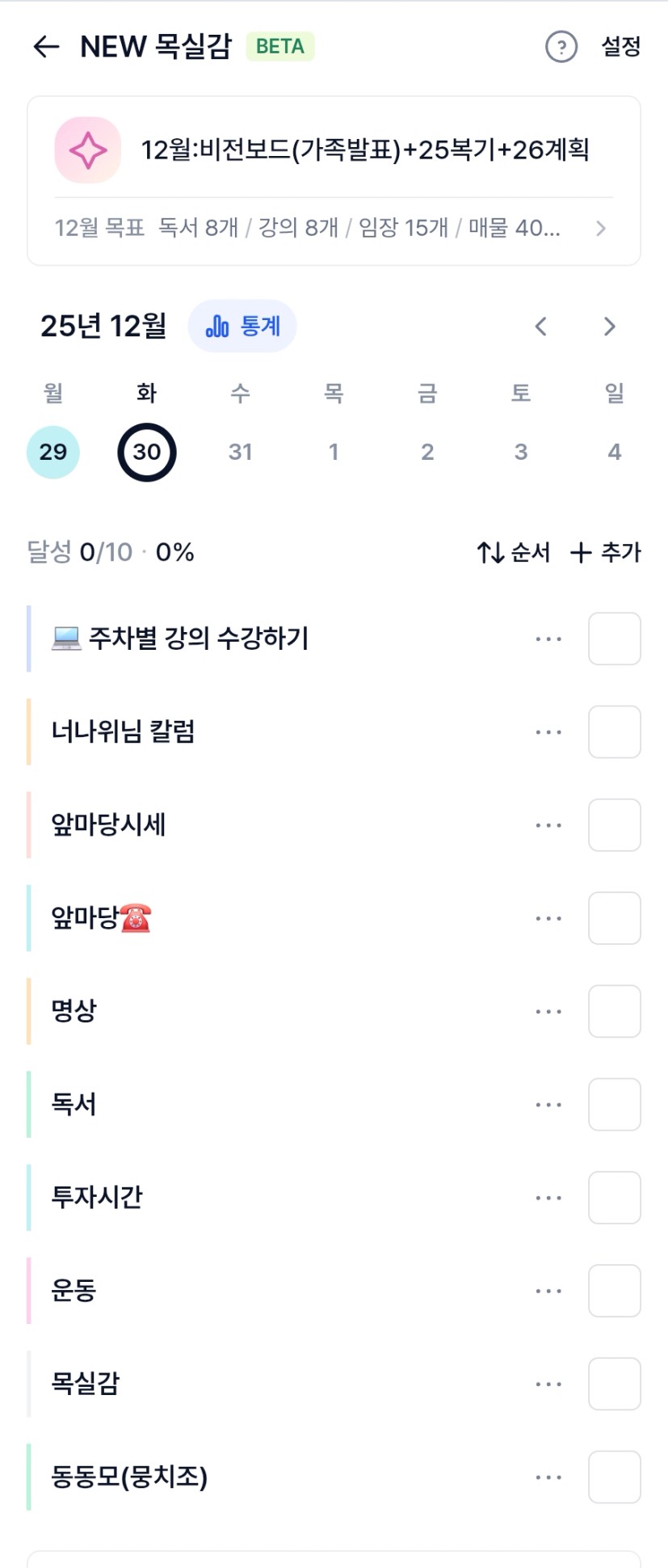668x1568 pixels.
Task: Expand the 12월 목표 details chevron
Action: tap(600, 229)
